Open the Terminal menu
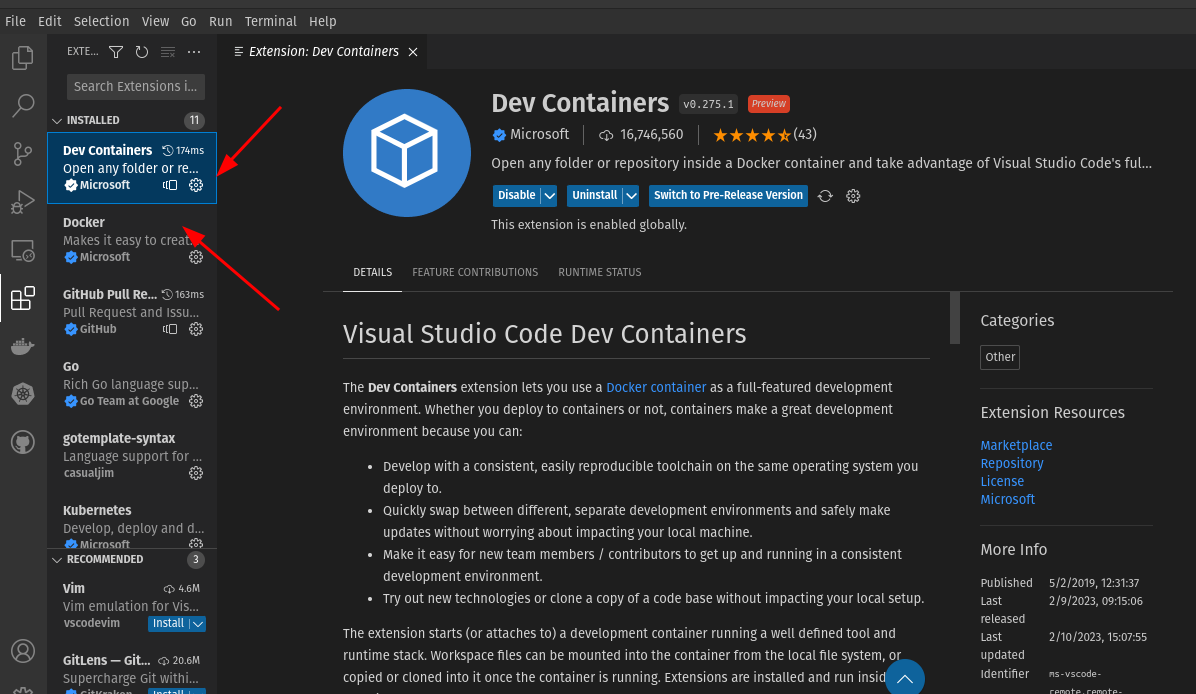The width and height of the screenshot is (1196, 694). 271,21
